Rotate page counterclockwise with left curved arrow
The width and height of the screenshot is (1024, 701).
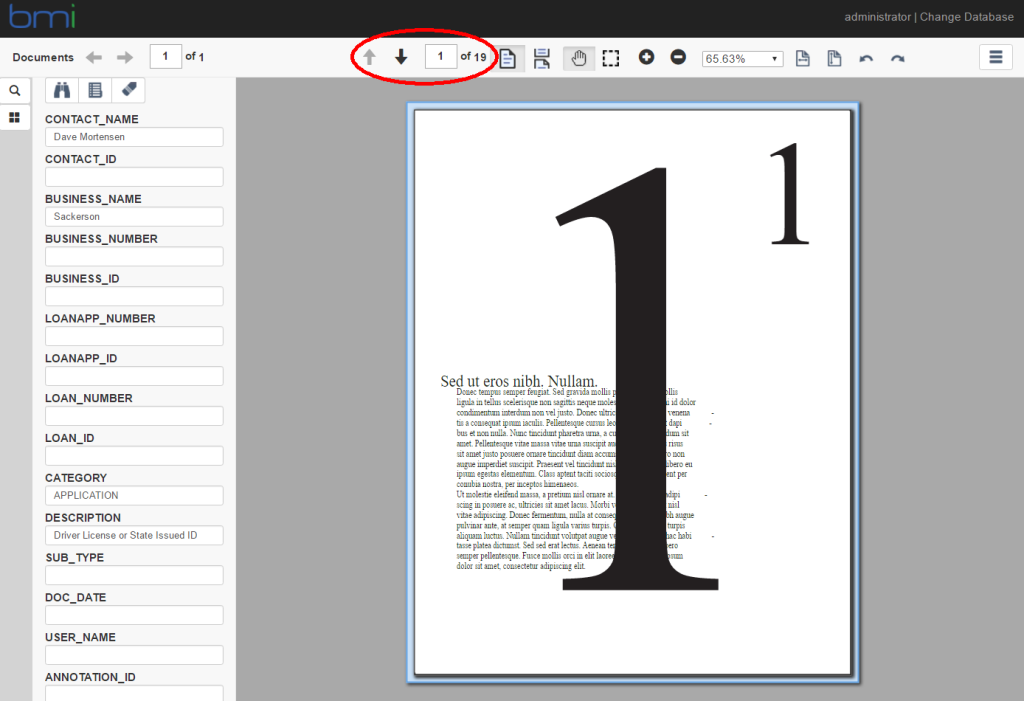tap(866, 59)
